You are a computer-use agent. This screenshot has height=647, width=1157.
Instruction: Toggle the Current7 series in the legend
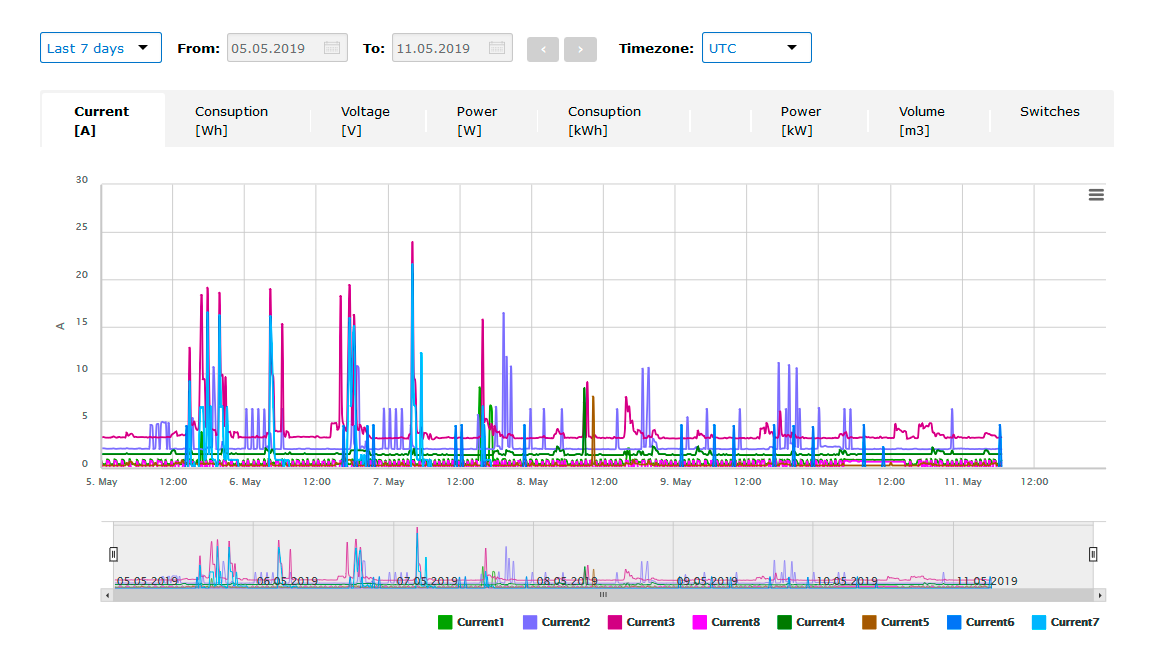click(1066, 623)
